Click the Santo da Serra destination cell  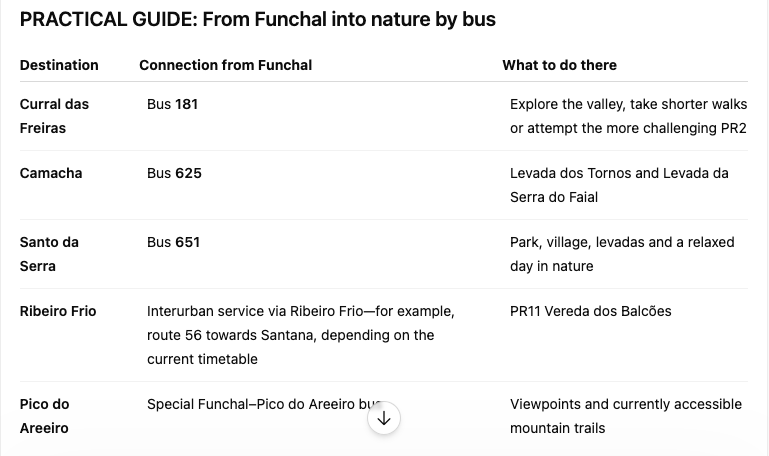tap(49, 254)
